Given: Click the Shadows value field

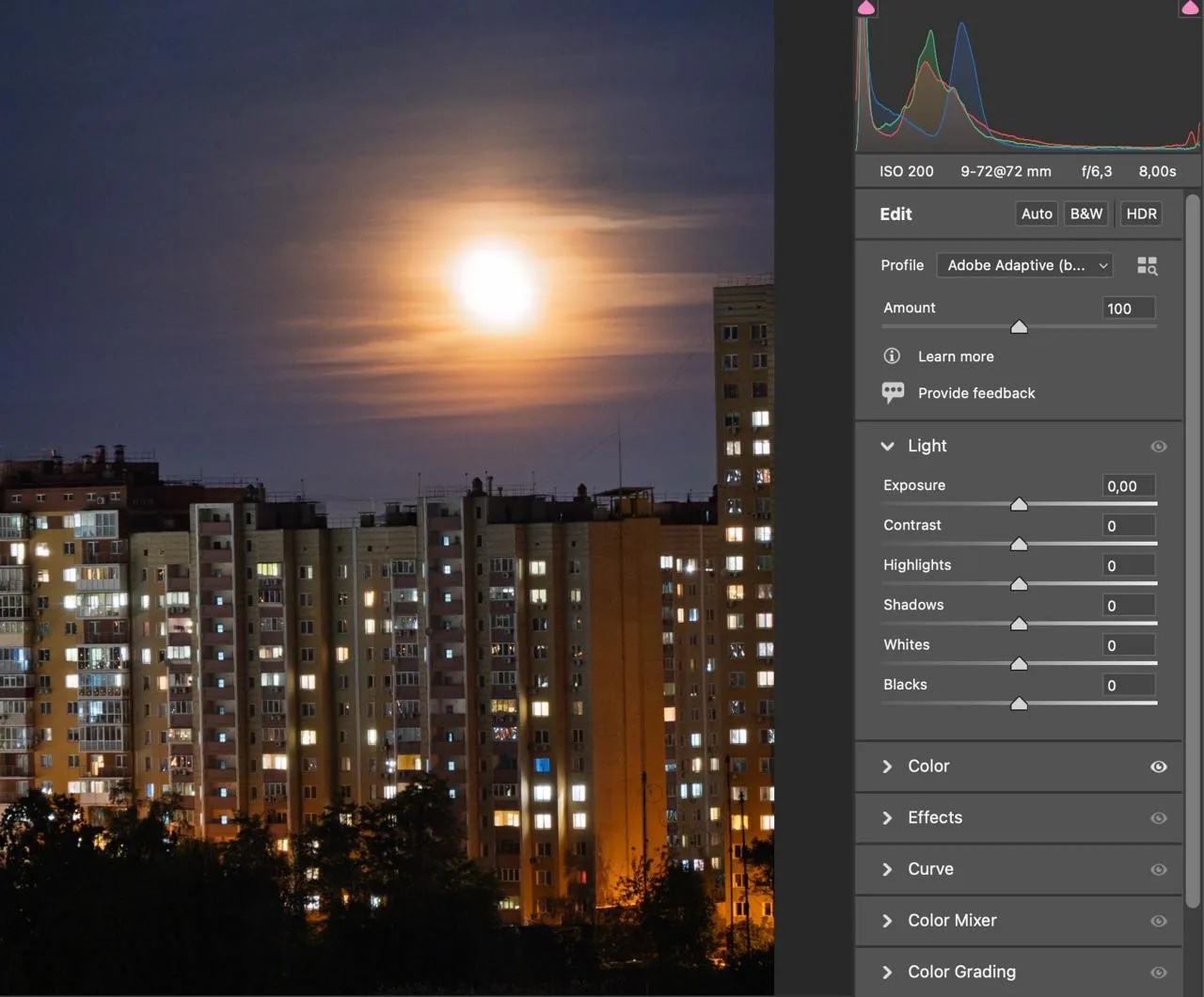Looking at the screenshot, I should 1129,606.
